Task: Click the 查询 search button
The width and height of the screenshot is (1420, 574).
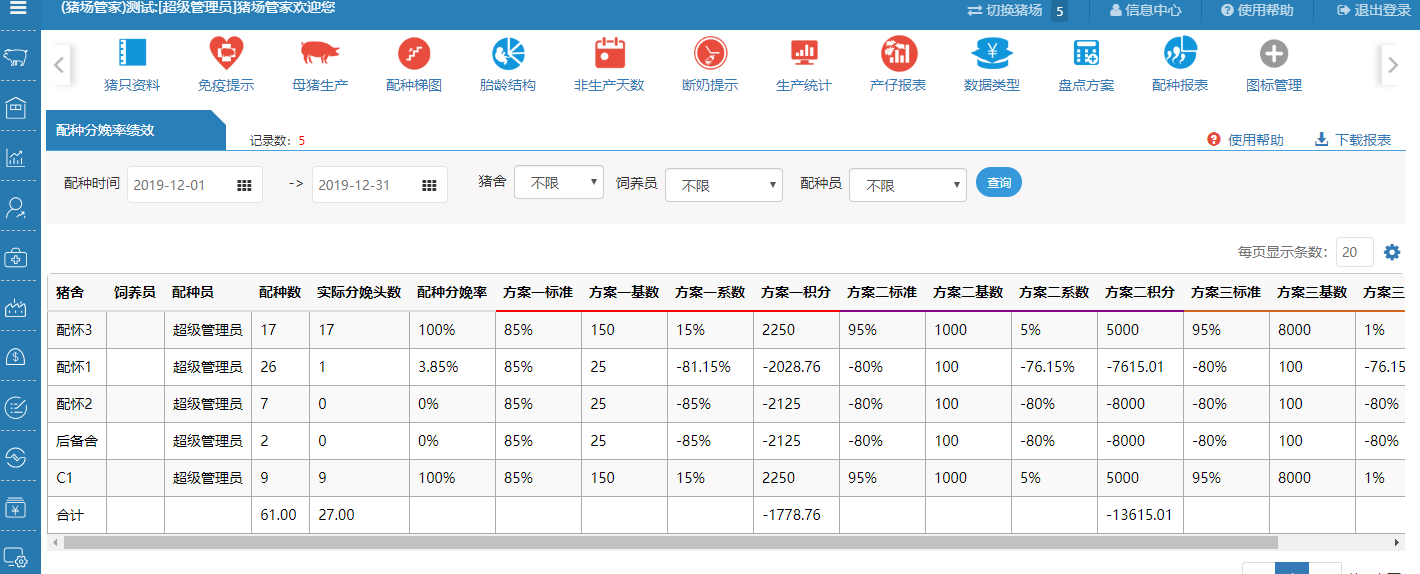Action: click(999, 183)
